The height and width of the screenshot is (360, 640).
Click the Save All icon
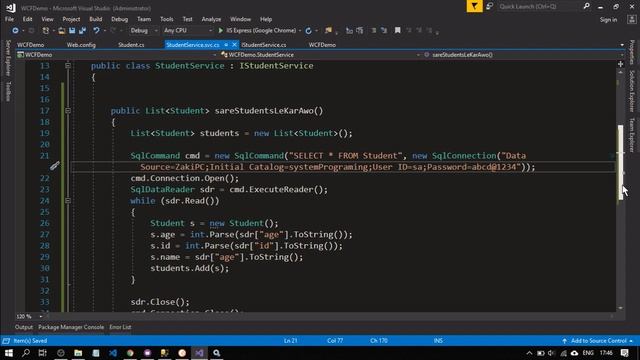click(82, 31)
